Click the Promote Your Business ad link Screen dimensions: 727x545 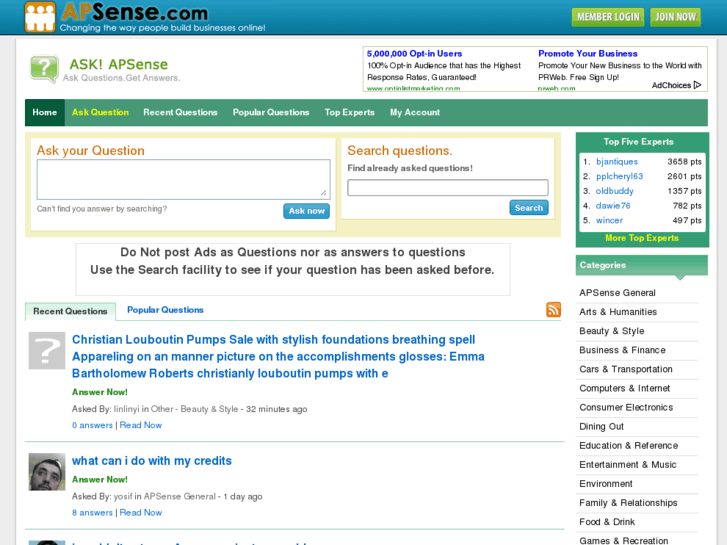[x=587, y=53]
